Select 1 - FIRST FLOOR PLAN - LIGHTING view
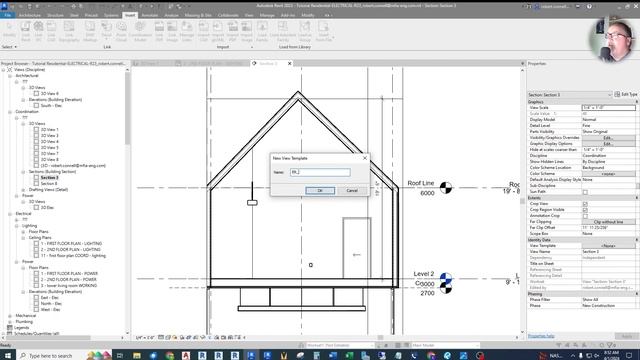Viewport: 640px width, 360px height. 71,244
